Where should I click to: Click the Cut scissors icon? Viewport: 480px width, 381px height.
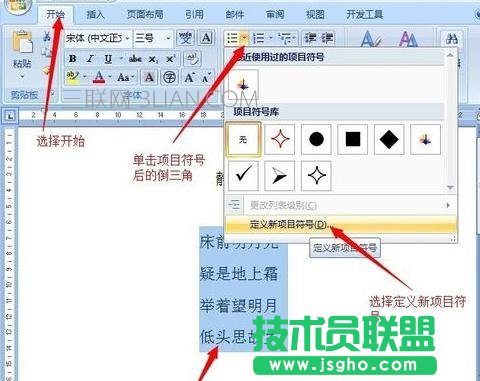(x=47, y=36)
